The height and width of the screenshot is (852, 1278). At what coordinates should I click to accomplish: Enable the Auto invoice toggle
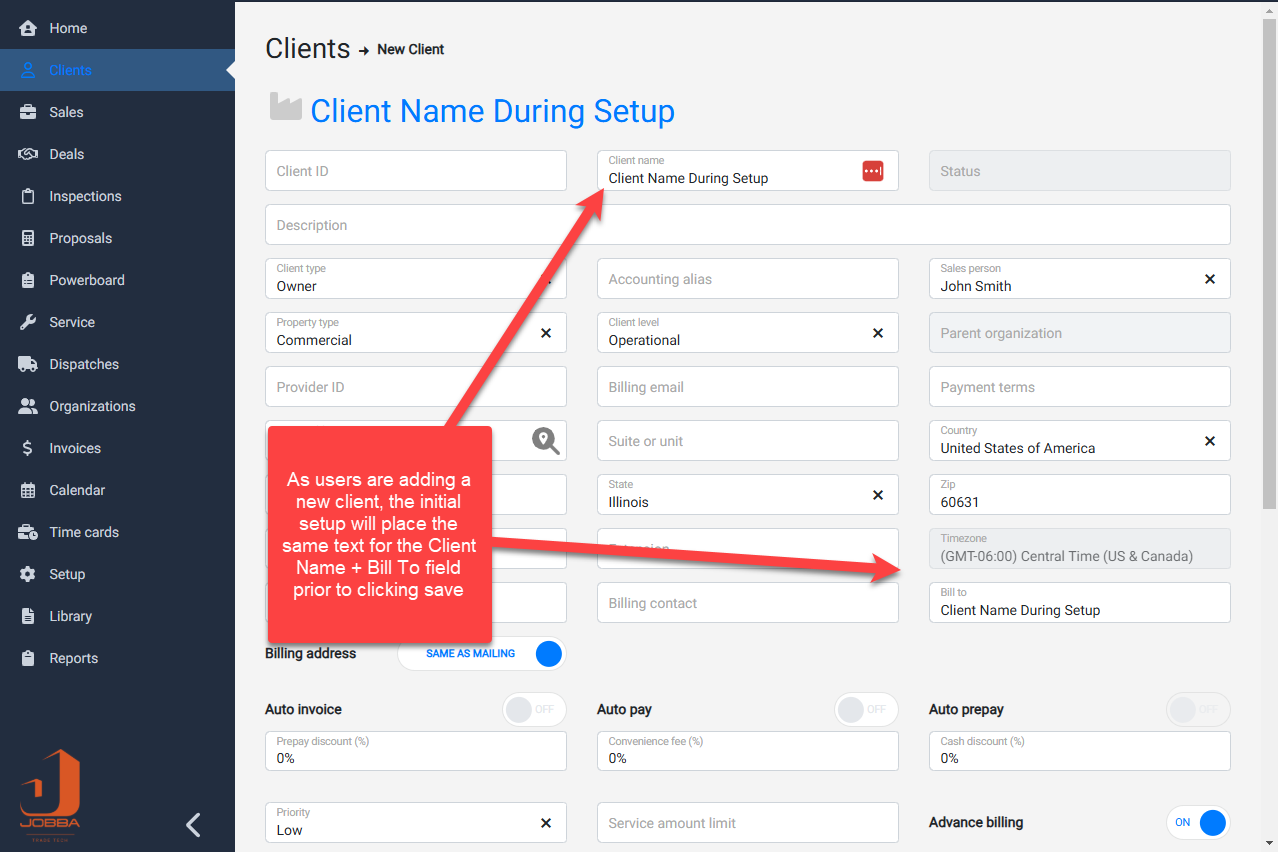pos(533,710)
